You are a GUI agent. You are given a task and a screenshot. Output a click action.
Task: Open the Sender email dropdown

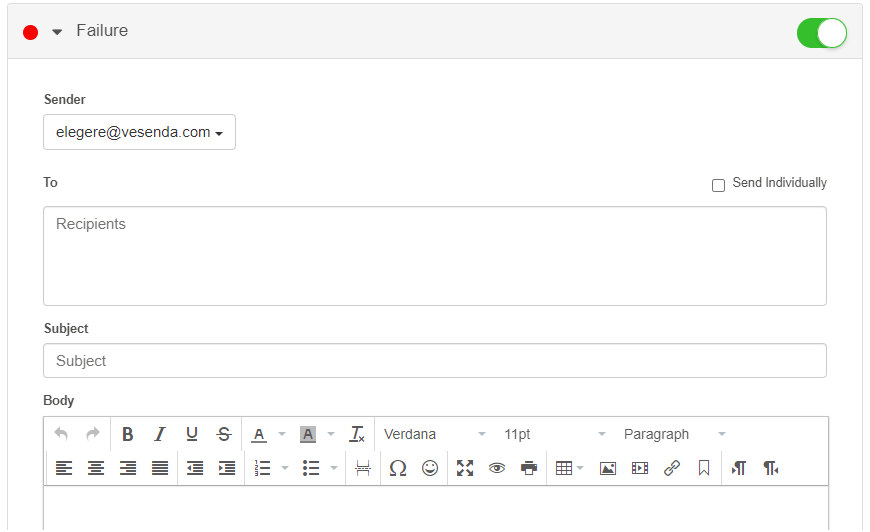(139, 132)
